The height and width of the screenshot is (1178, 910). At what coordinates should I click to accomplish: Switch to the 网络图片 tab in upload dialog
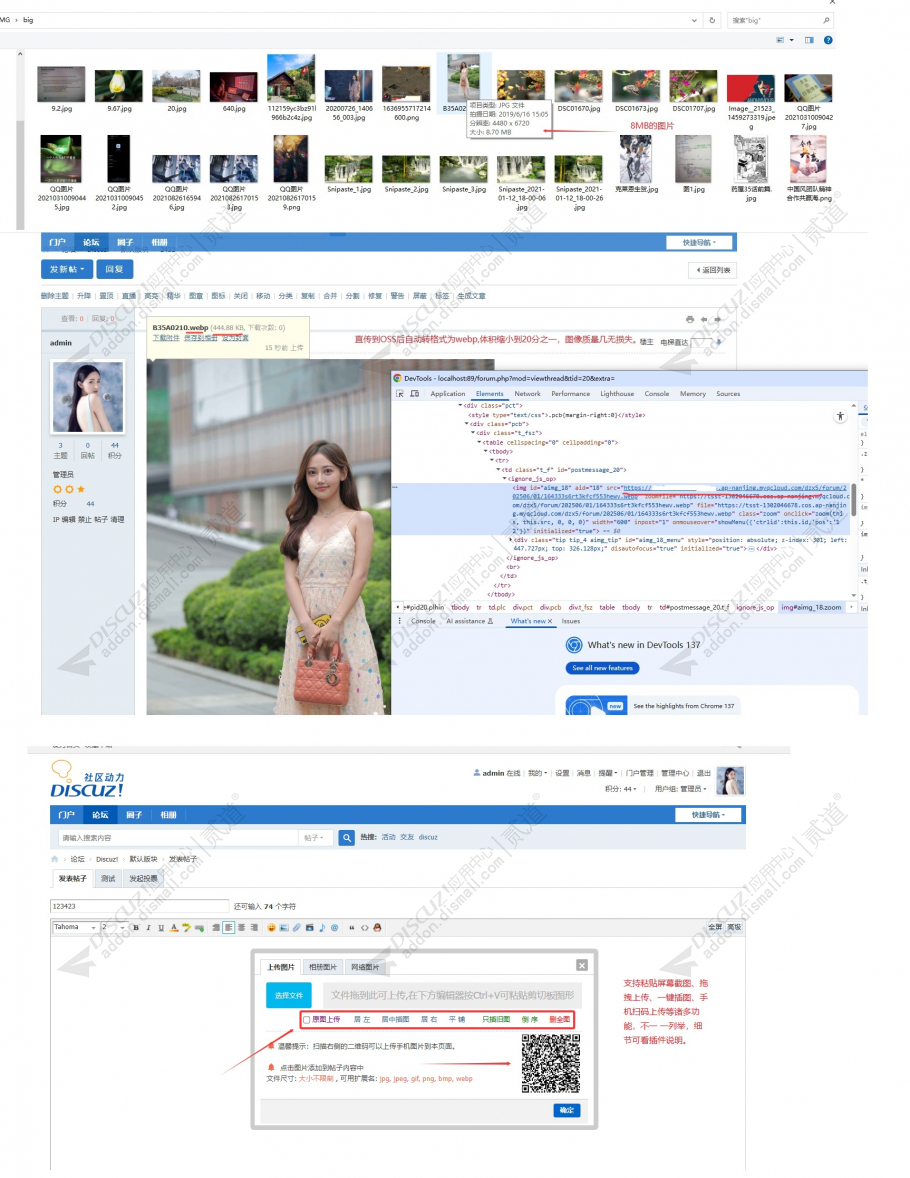[364, 967]
